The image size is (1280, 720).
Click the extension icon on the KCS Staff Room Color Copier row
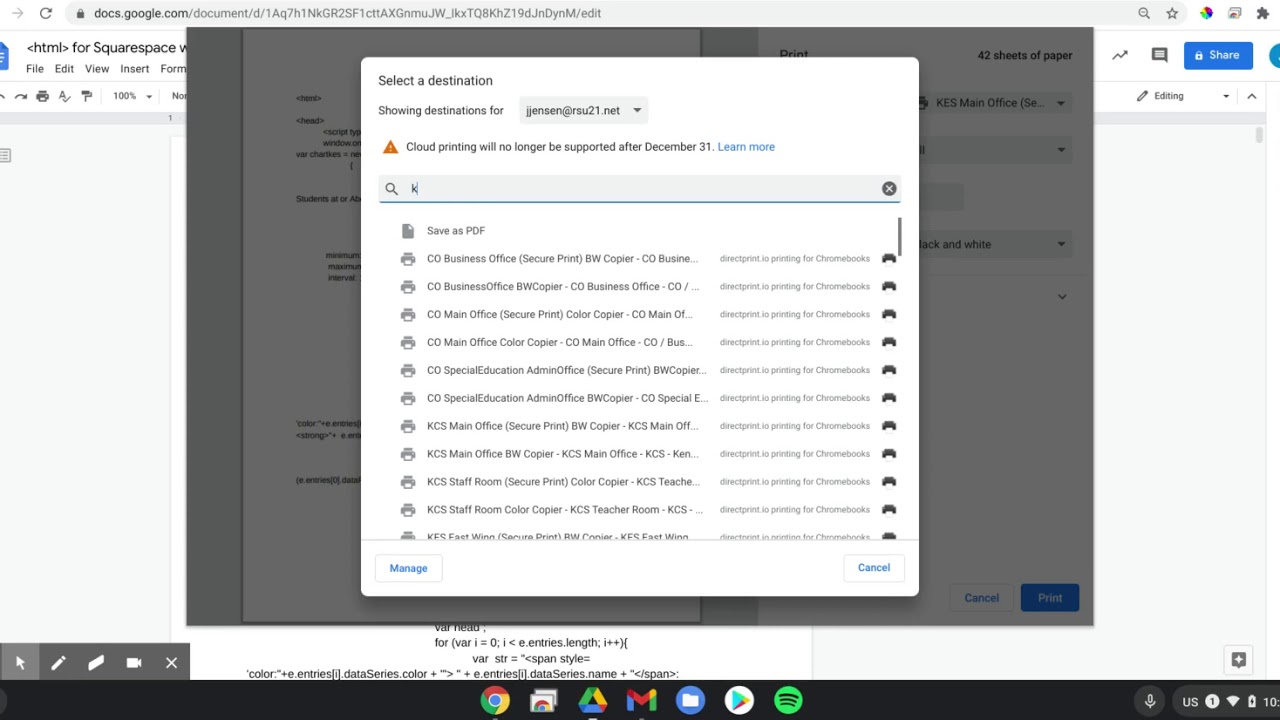(888, 510)
